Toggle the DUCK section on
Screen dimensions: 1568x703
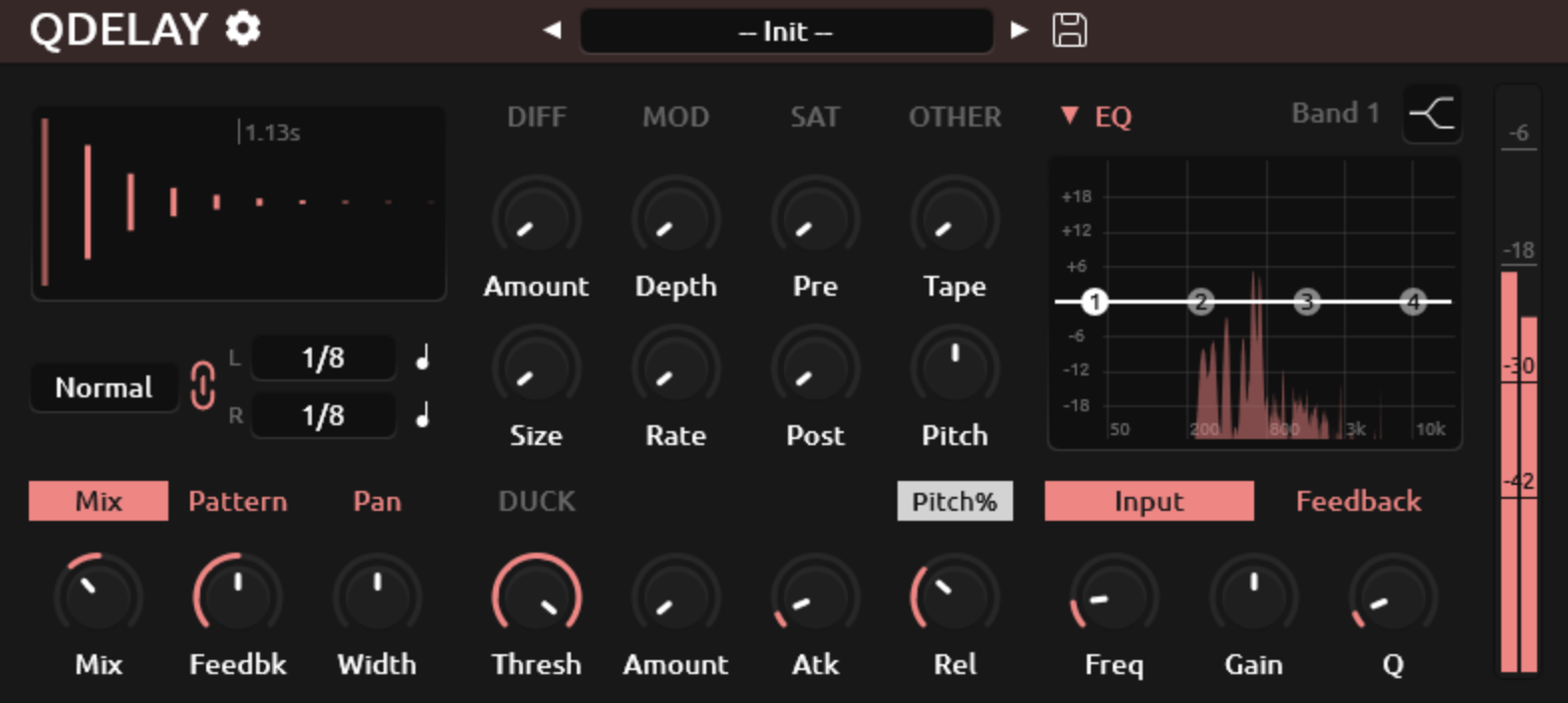(x=536, y=501)
